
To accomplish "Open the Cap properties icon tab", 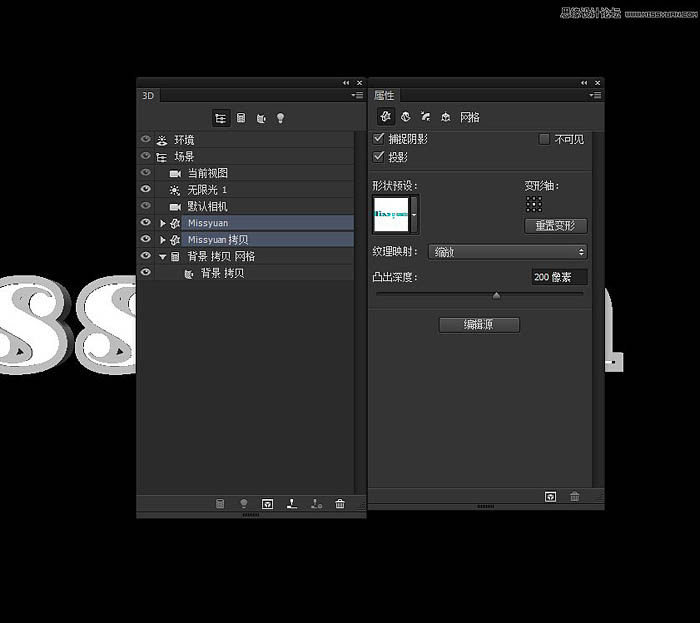I will tap(425, 117).
